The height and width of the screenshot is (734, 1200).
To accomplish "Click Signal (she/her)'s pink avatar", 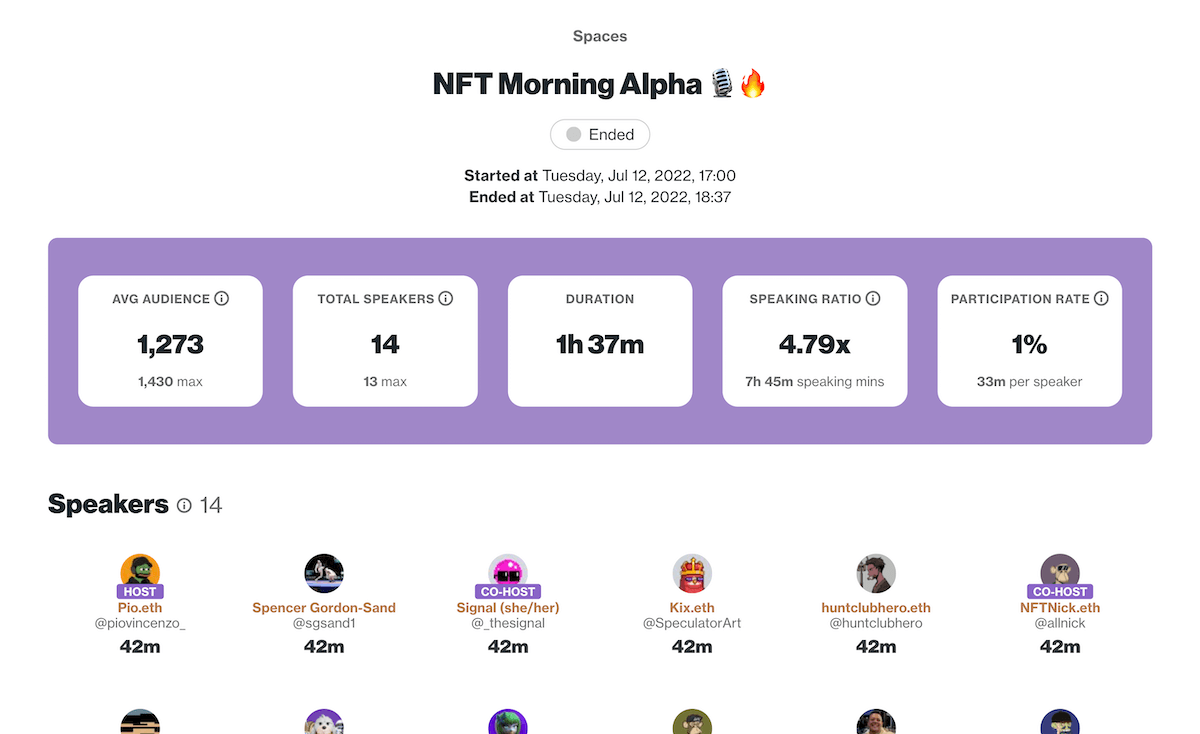I will (x=508, y=573).
